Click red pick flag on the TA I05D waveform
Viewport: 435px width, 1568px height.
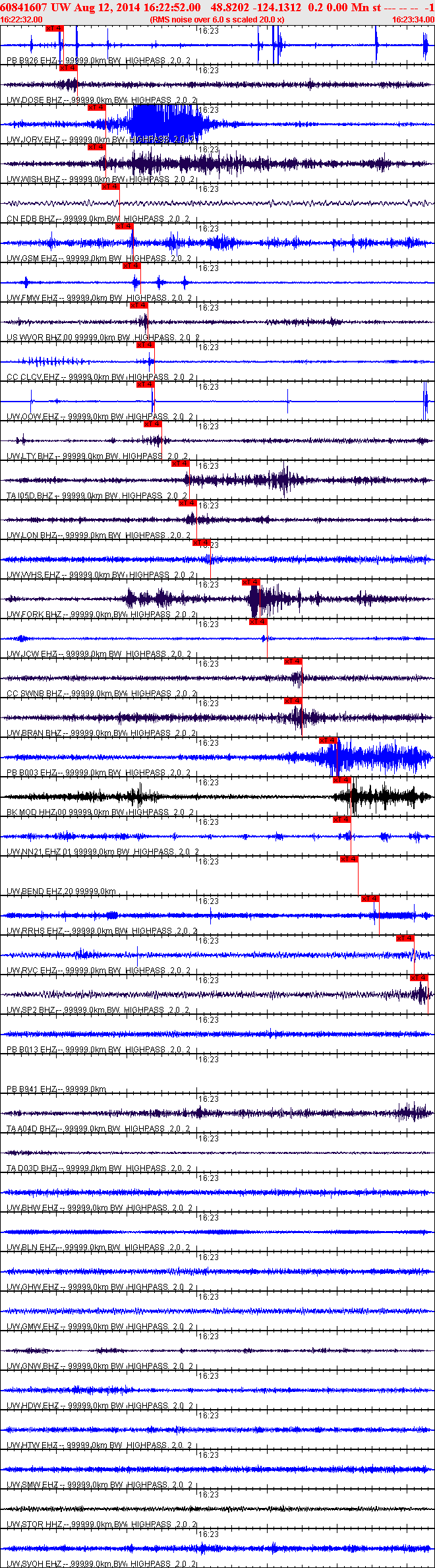point(180,464)
